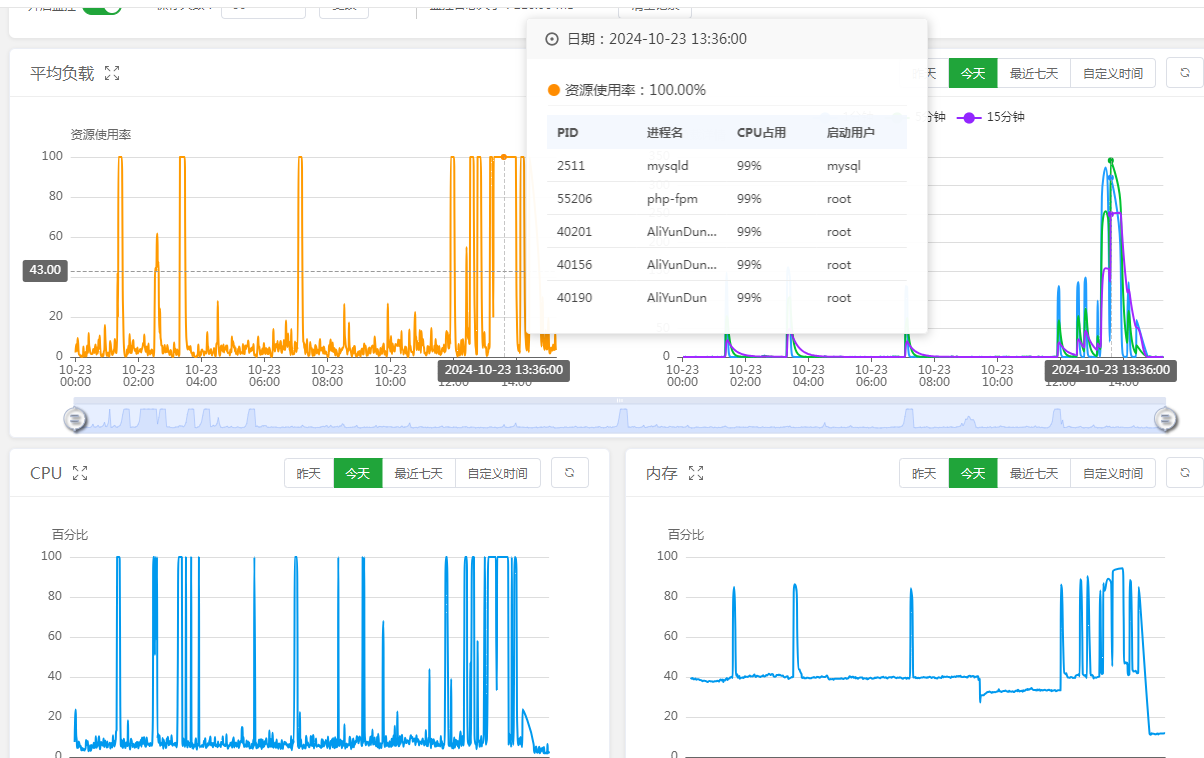Screen dimensions: 1204x758
Task: Click the 启动用户 column header
Action: 851,132
